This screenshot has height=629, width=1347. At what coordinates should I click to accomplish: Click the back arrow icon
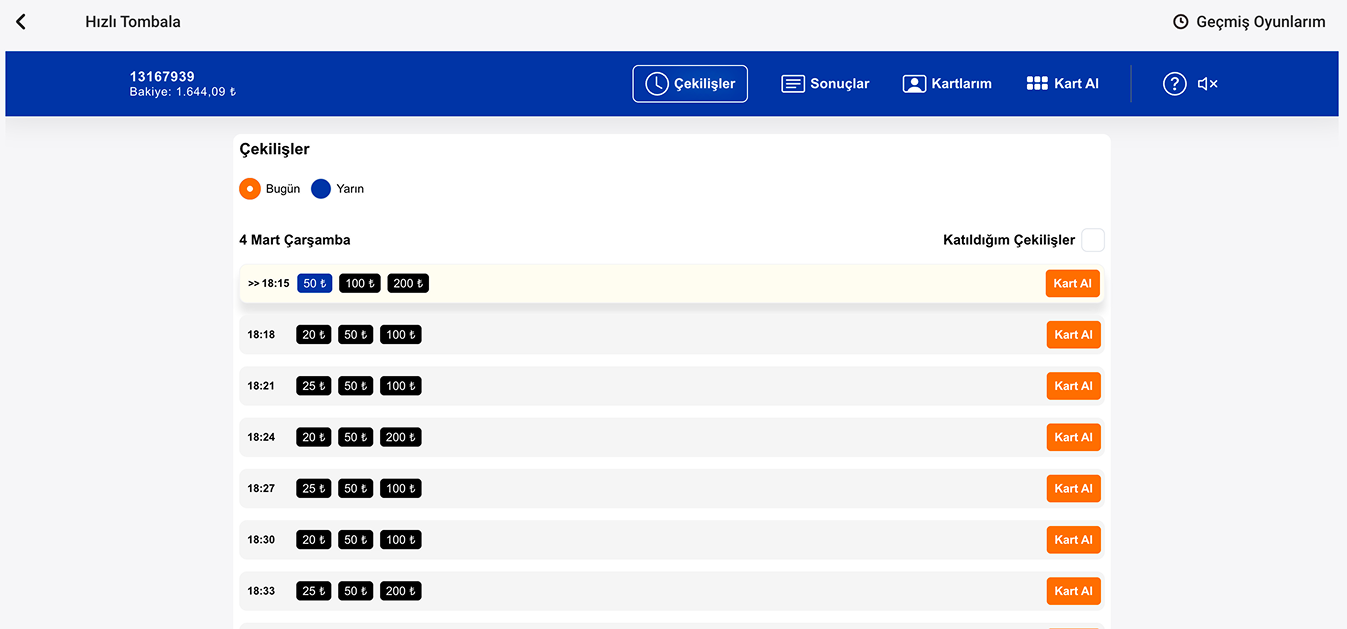(21, 22)
